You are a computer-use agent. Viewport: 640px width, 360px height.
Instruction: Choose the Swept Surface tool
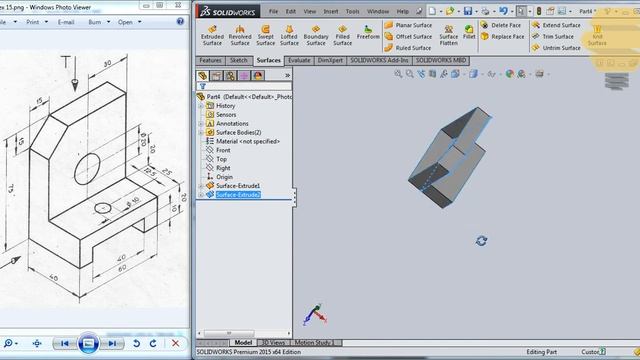265,35
